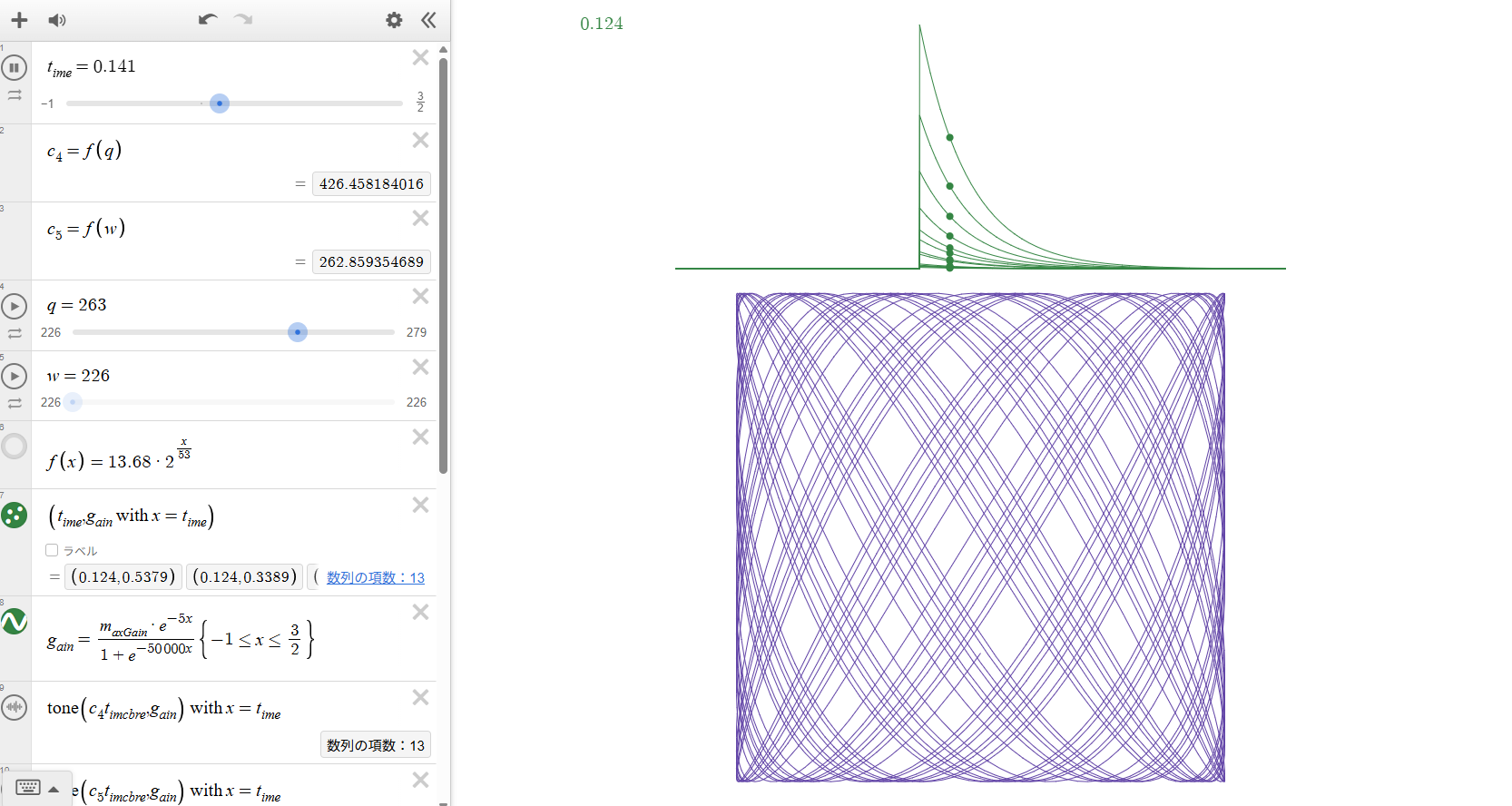Toggle visibility of f(x) function

coord(15,446)
